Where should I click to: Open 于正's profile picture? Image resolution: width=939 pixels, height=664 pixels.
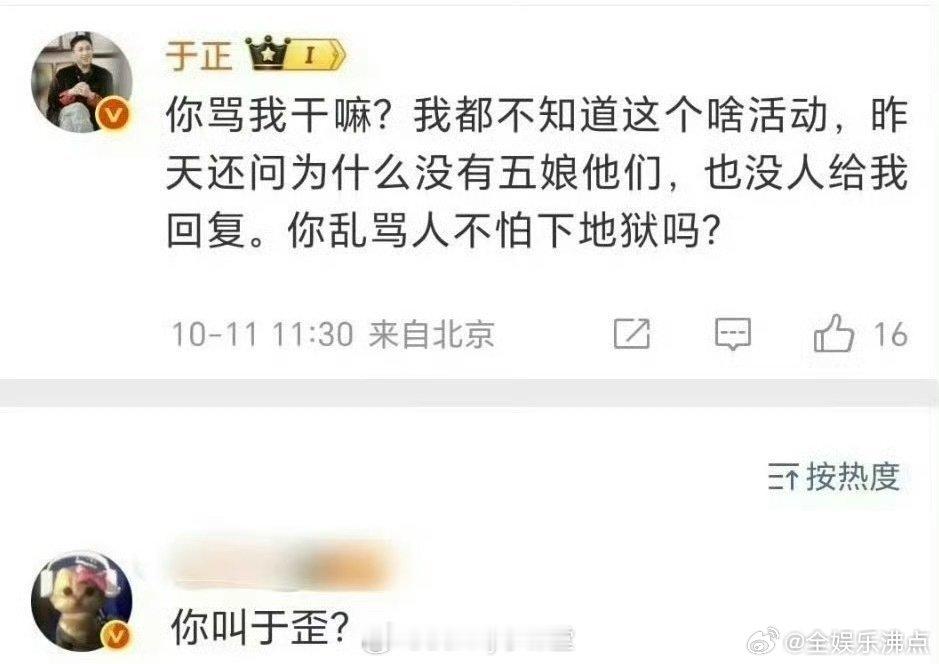[x=82, y=81]
